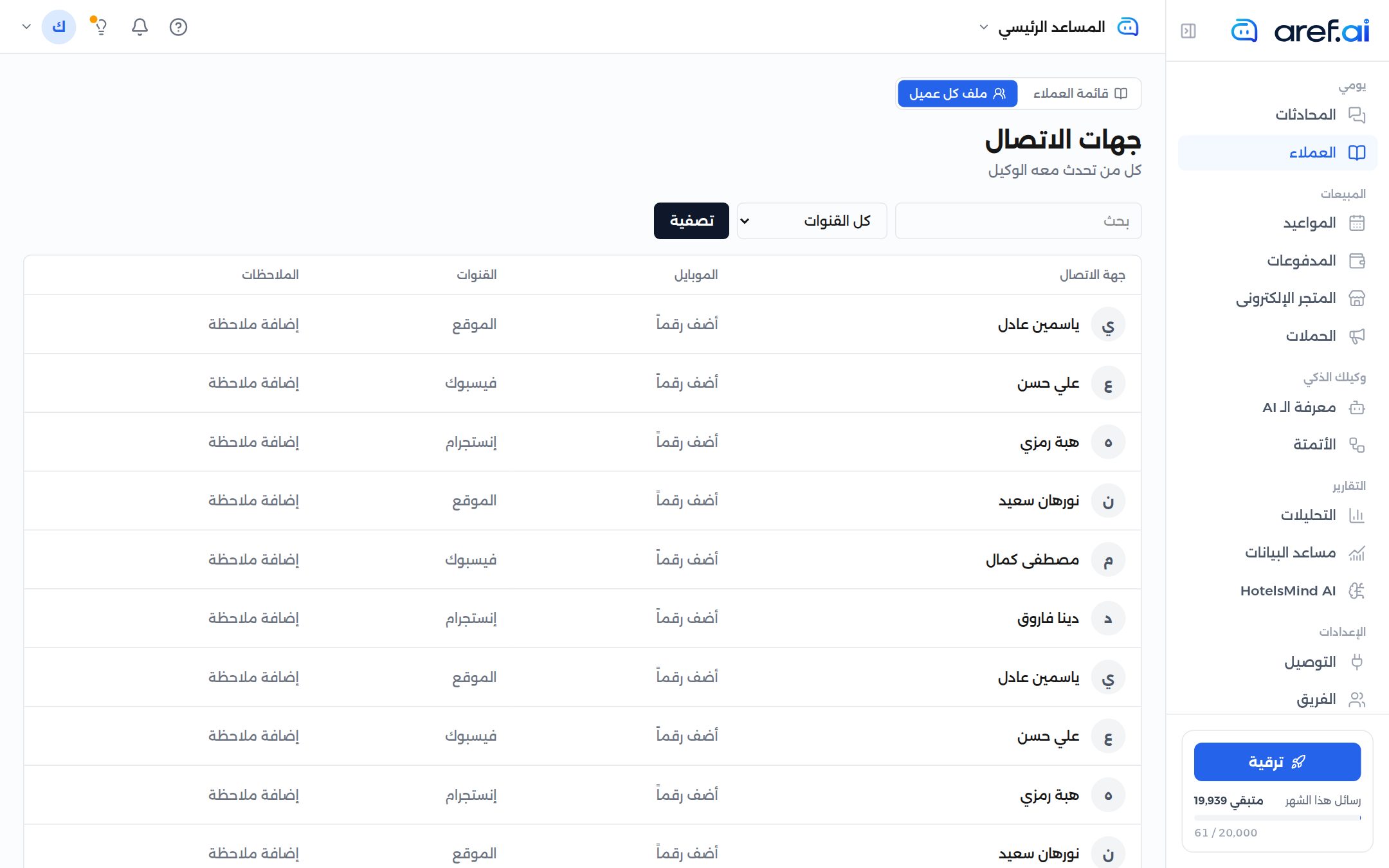
Task: Open the notifications bell
Action: (140, 27)
